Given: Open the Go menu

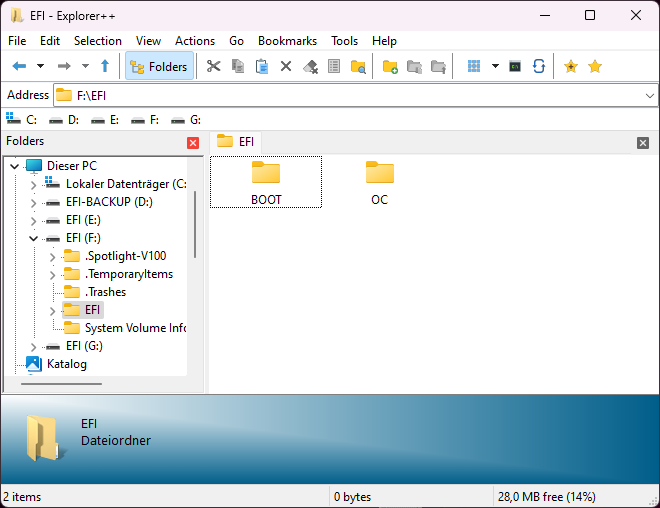Looking at the screenshot, I should [x=236, y=41].
